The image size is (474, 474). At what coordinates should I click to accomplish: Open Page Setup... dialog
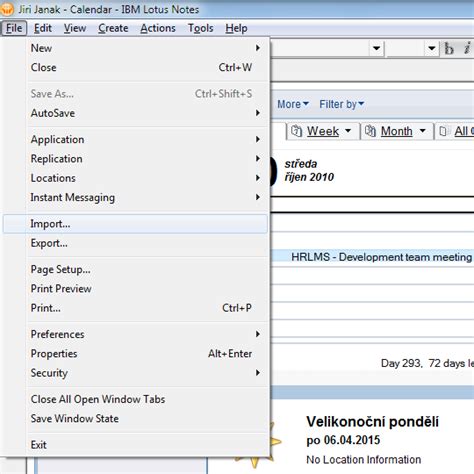(135, 269)
